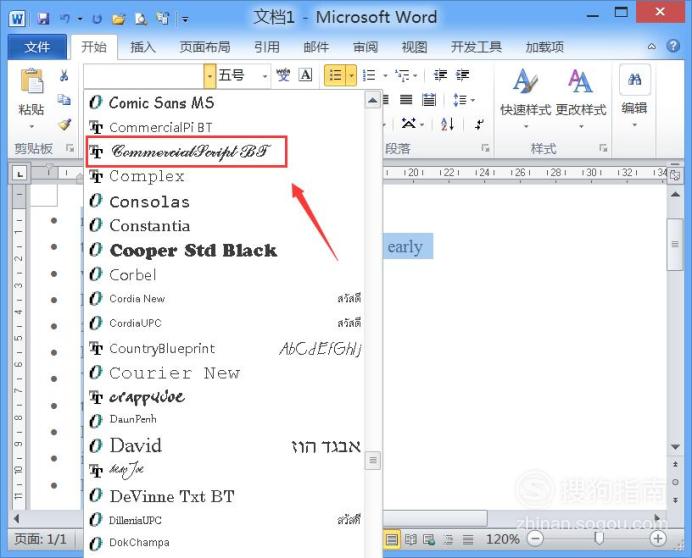Click the phonetic guide 文 icon
This screenshot has width=692, height=558.
point(283,75)
